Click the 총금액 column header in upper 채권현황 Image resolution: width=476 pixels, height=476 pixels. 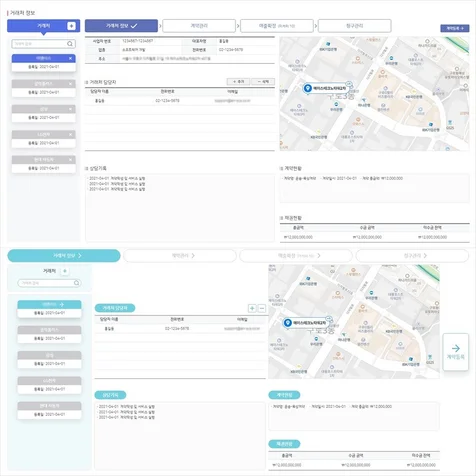tap(298, 228)
